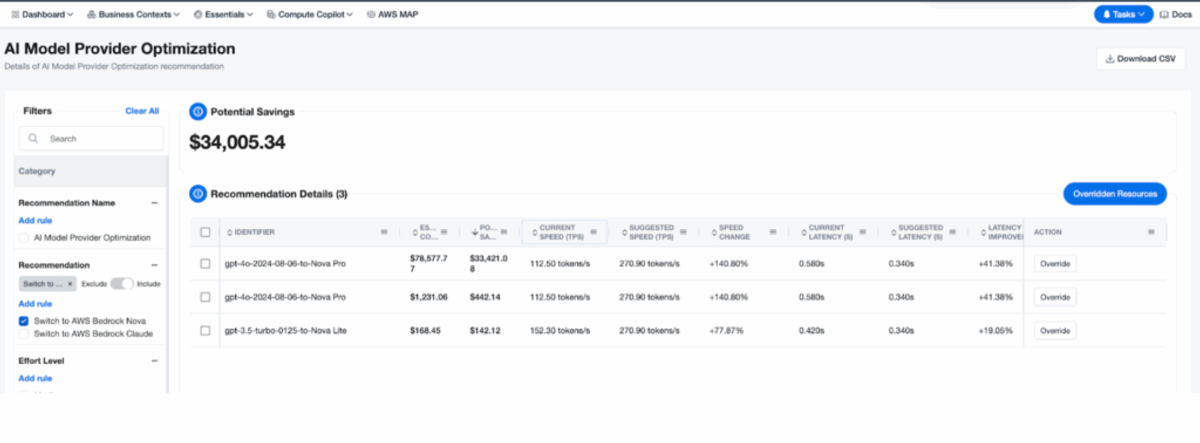Collapse the Recommendation filter section
The width and height of the screenshot is (1200, 443).
click(x=154, y=266)
